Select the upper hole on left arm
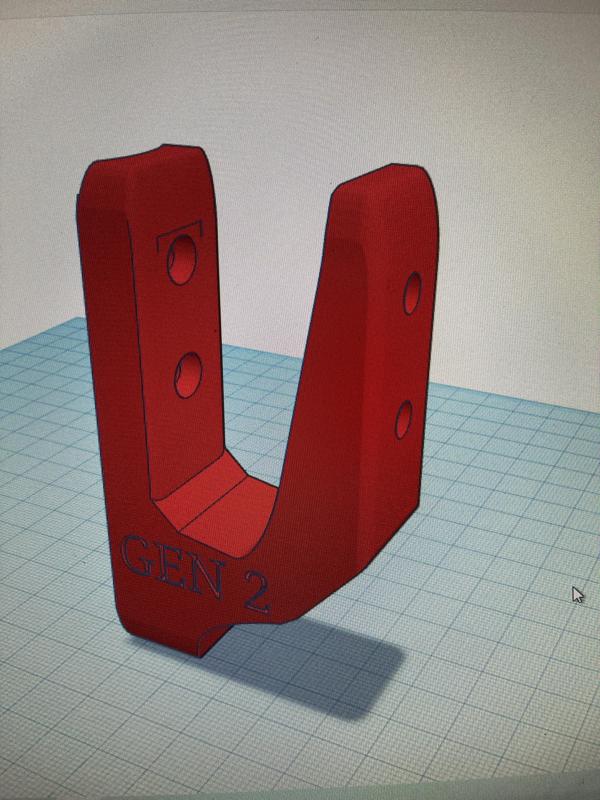600x800 pixels. (182, 259)
